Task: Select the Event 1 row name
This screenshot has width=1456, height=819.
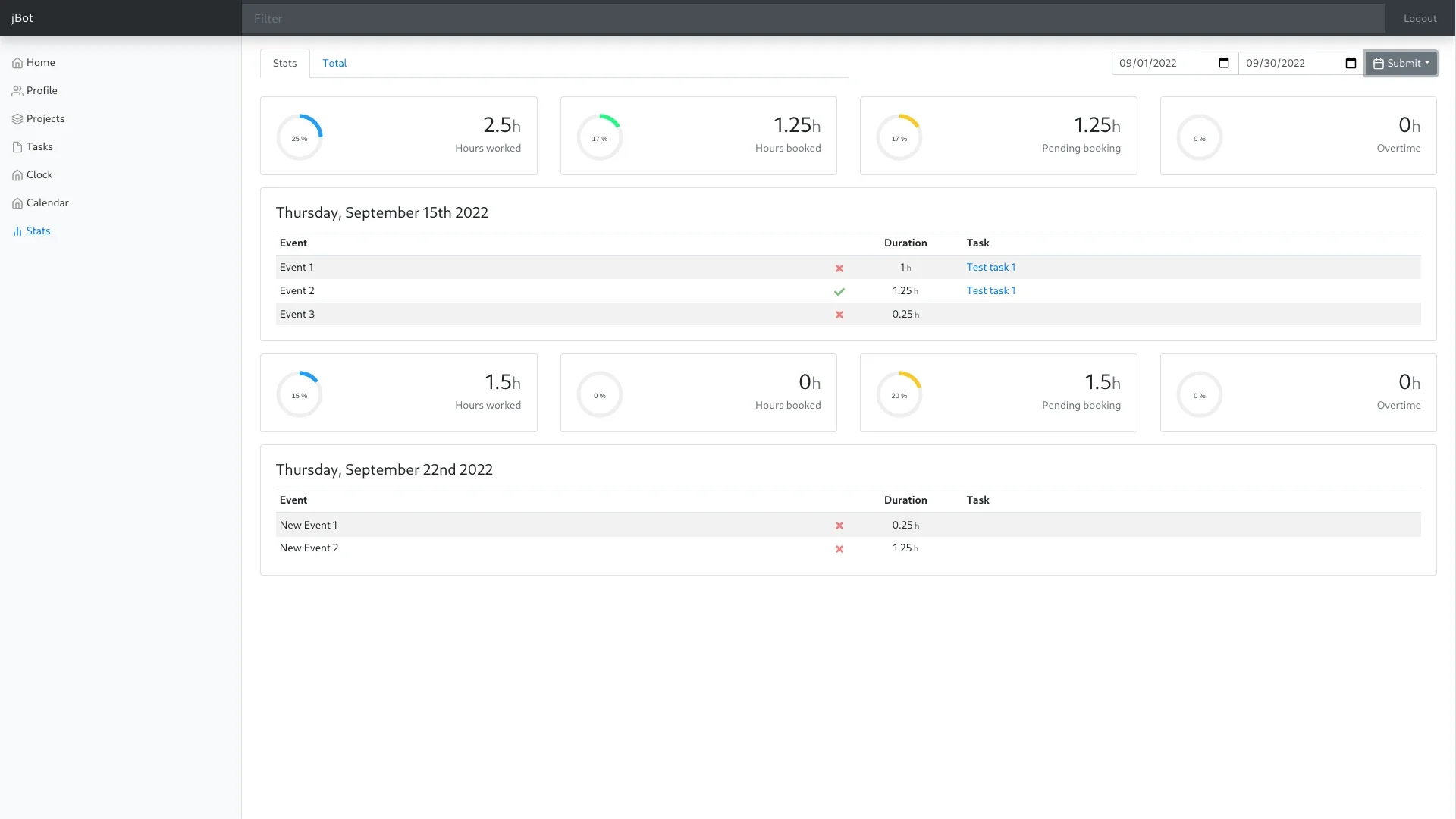Action: tap(297, 267)
